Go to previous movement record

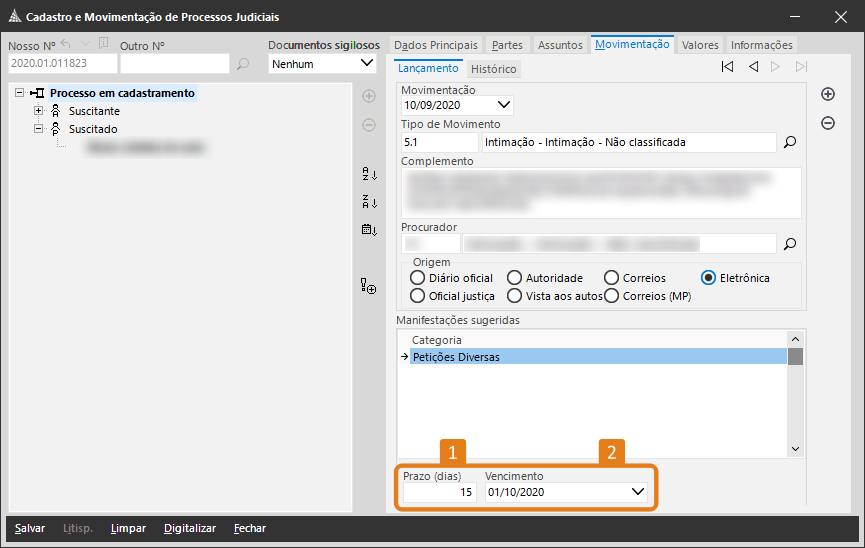click(x=752, y=67)
